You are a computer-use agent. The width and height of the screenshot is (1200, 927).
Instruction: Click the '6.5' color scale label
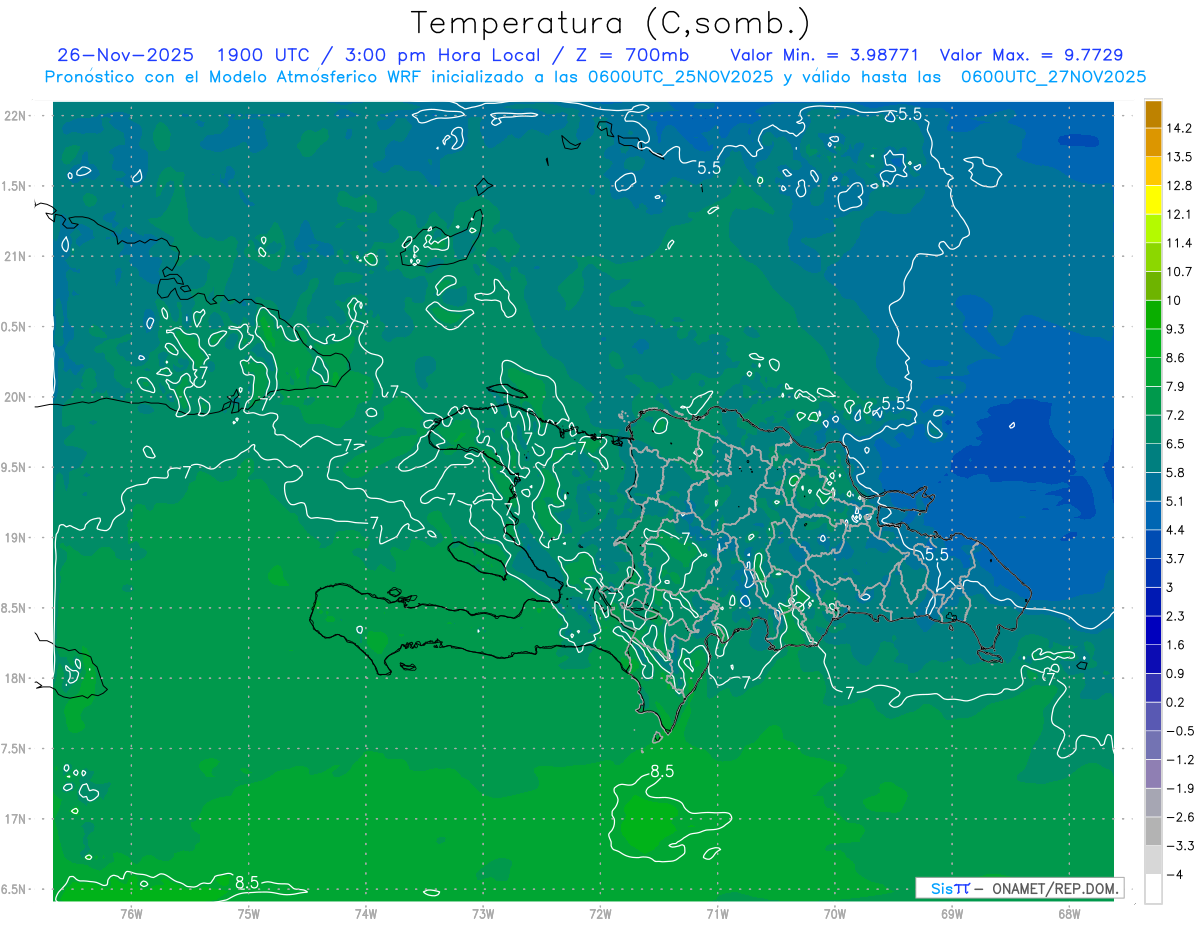(1176, 444)
